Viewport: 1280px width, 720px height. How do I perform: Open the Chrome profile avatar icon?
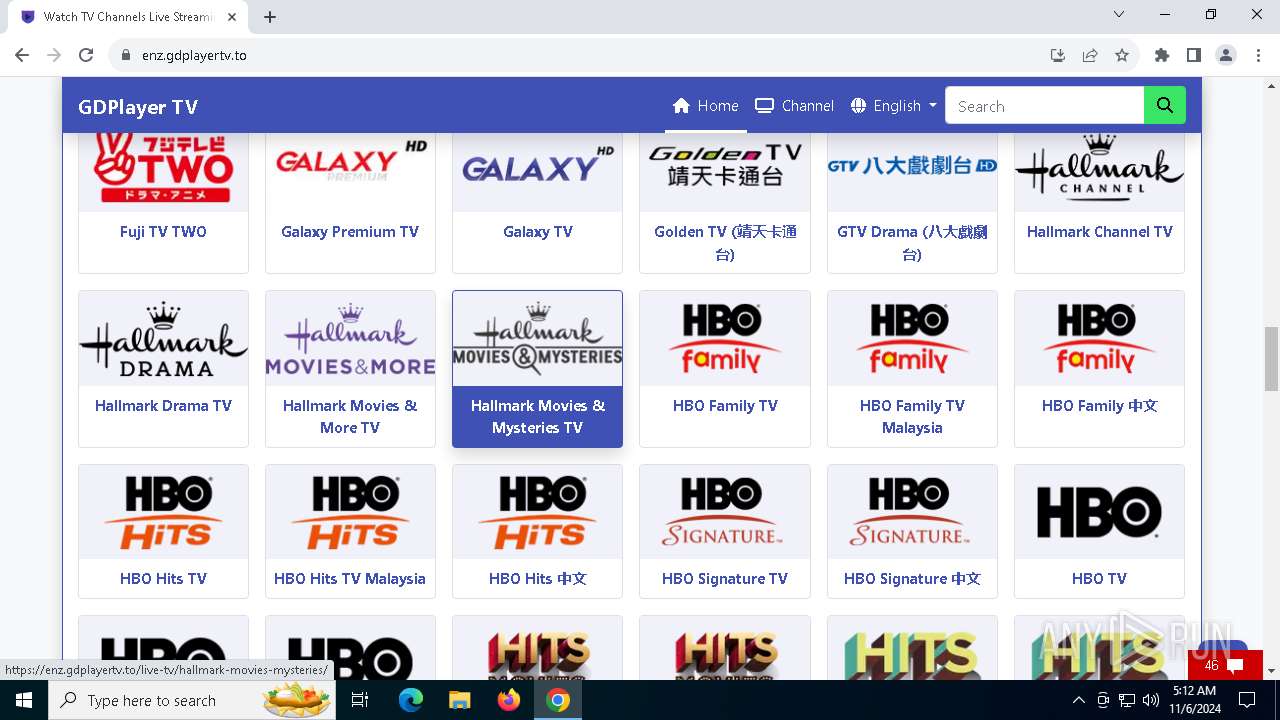(1226, 55)
